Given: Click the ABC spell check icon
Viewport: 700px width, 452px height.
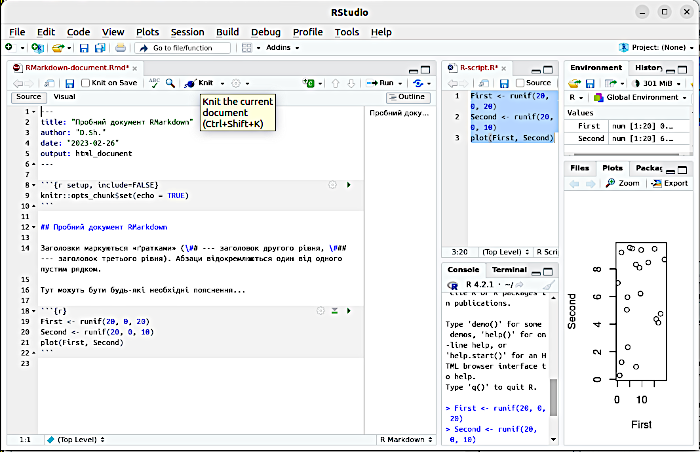Looking at the screenshot, I should tap(154, 83).
